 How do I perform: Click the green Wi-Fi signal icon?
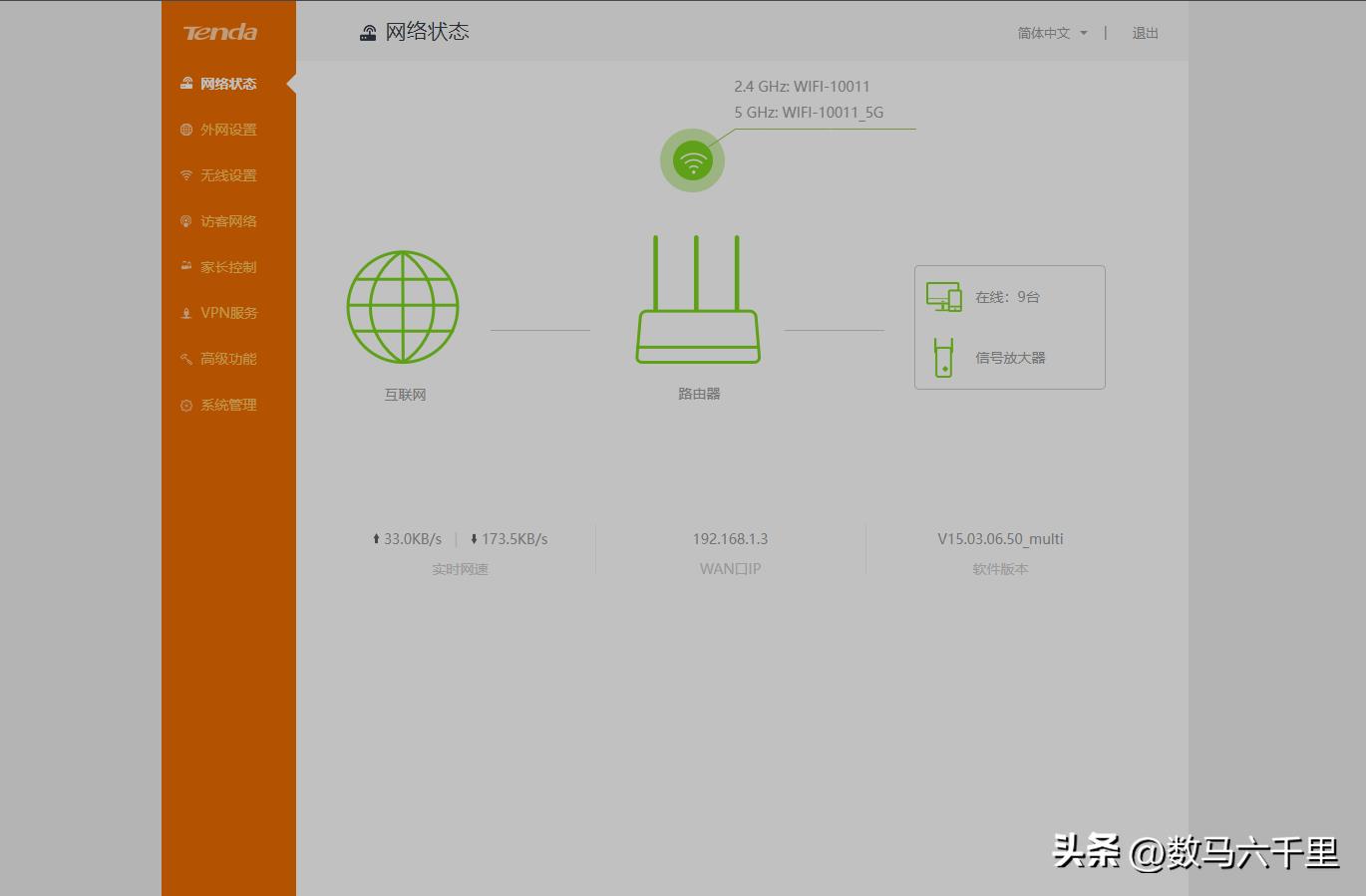(x=693, y=160)
